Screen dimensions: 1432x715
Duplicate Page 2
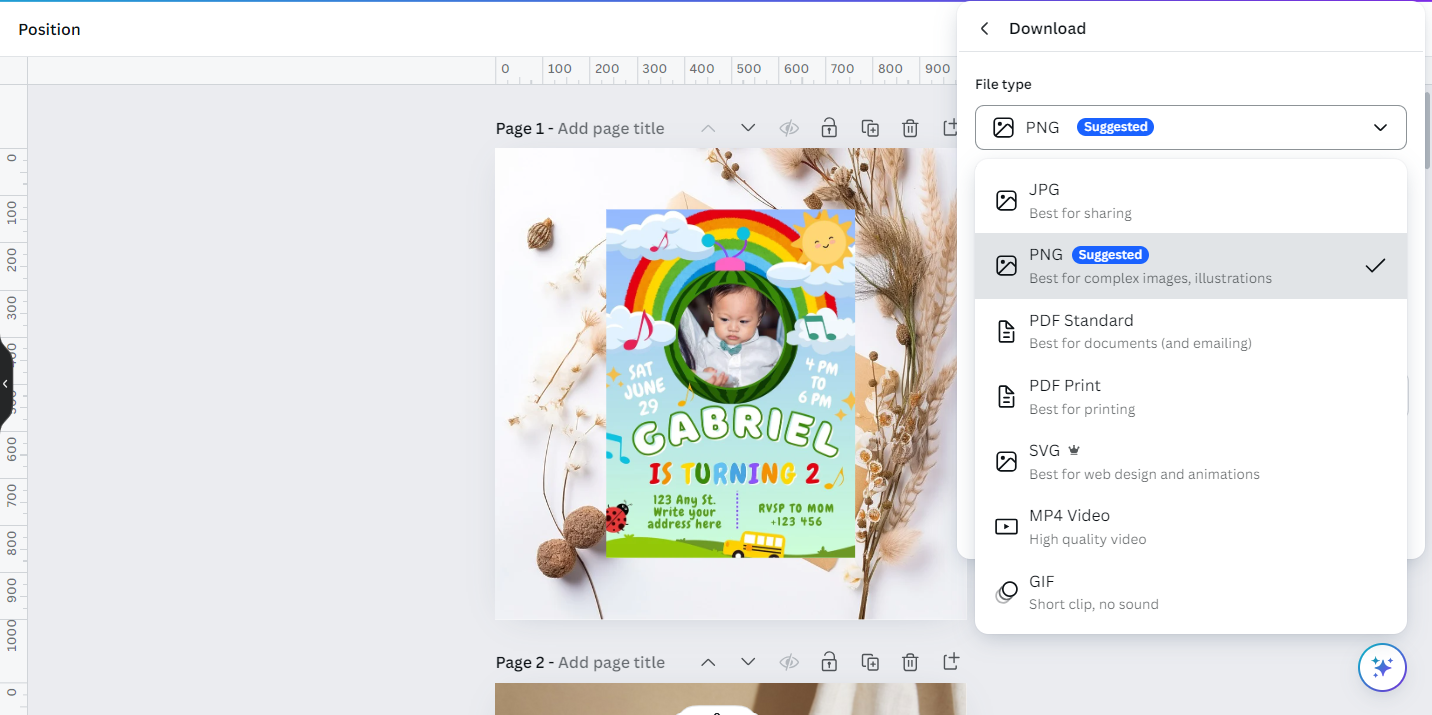click(870, 662)
